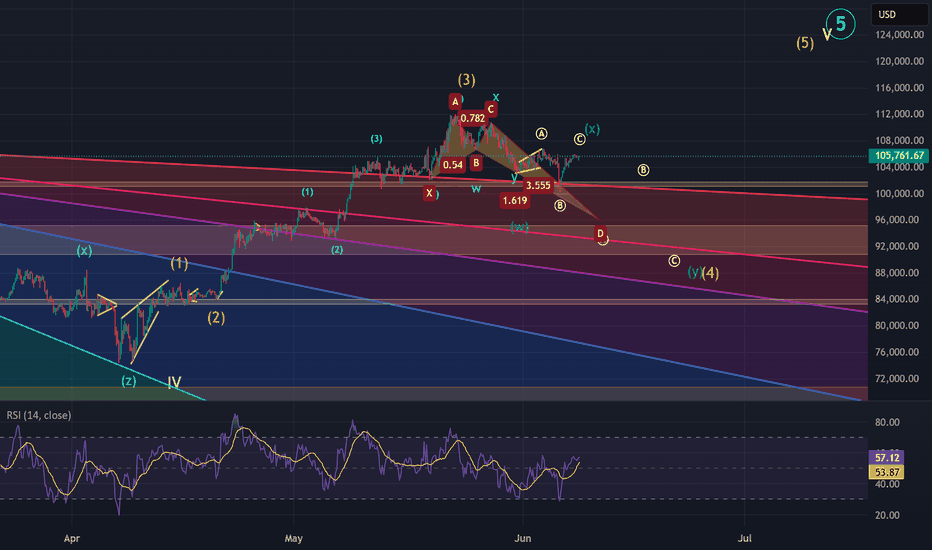The image size is (932, 550).
Task: Click the 1.619 ratio label
Action: tap(515, 200)
